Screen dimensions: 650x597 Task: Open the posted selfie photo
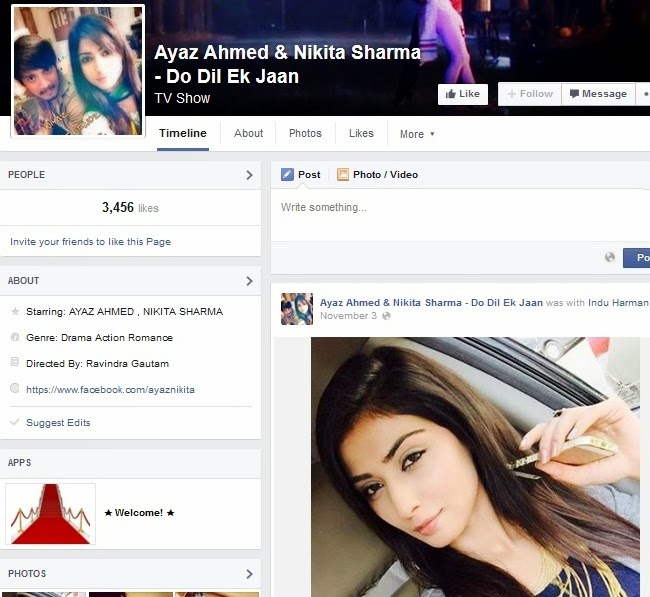pos(475,467)
